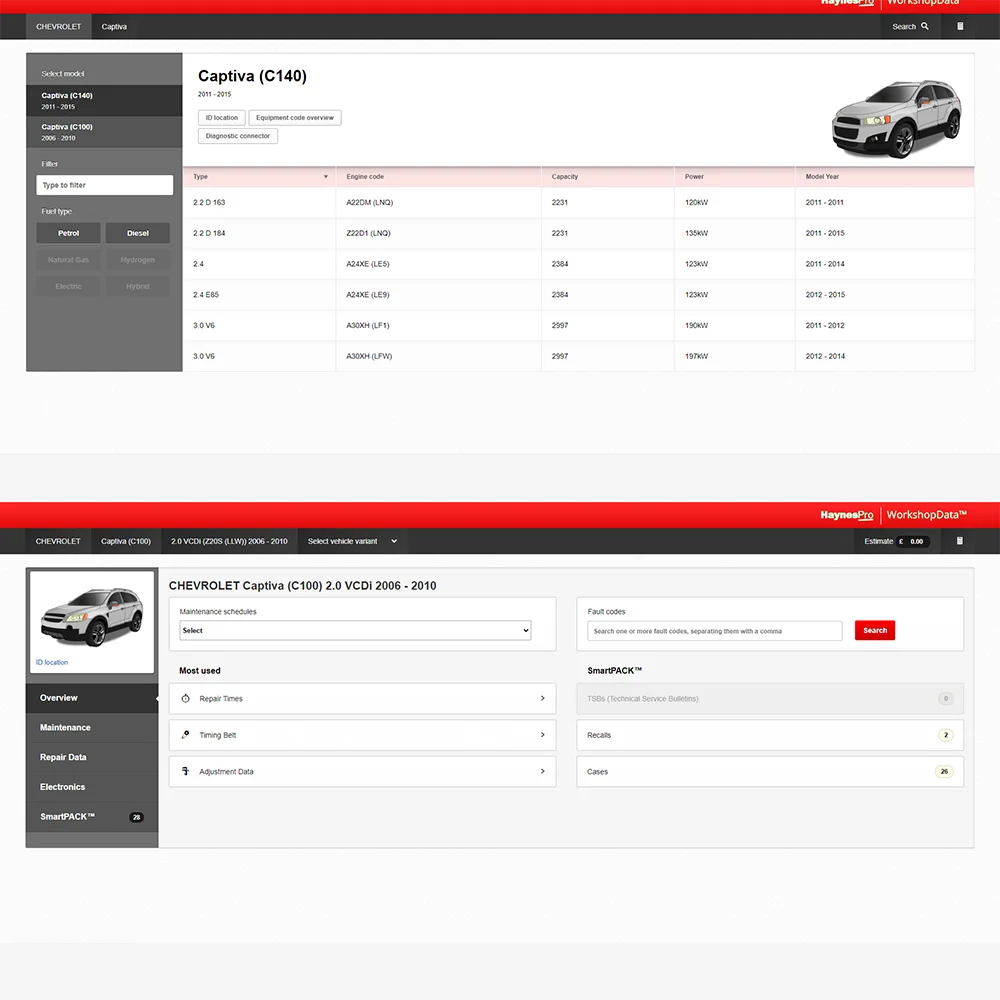Toggle the Hydrogen fuel type filter
Screen dimensions: 1000x1000
coord(138,260)
